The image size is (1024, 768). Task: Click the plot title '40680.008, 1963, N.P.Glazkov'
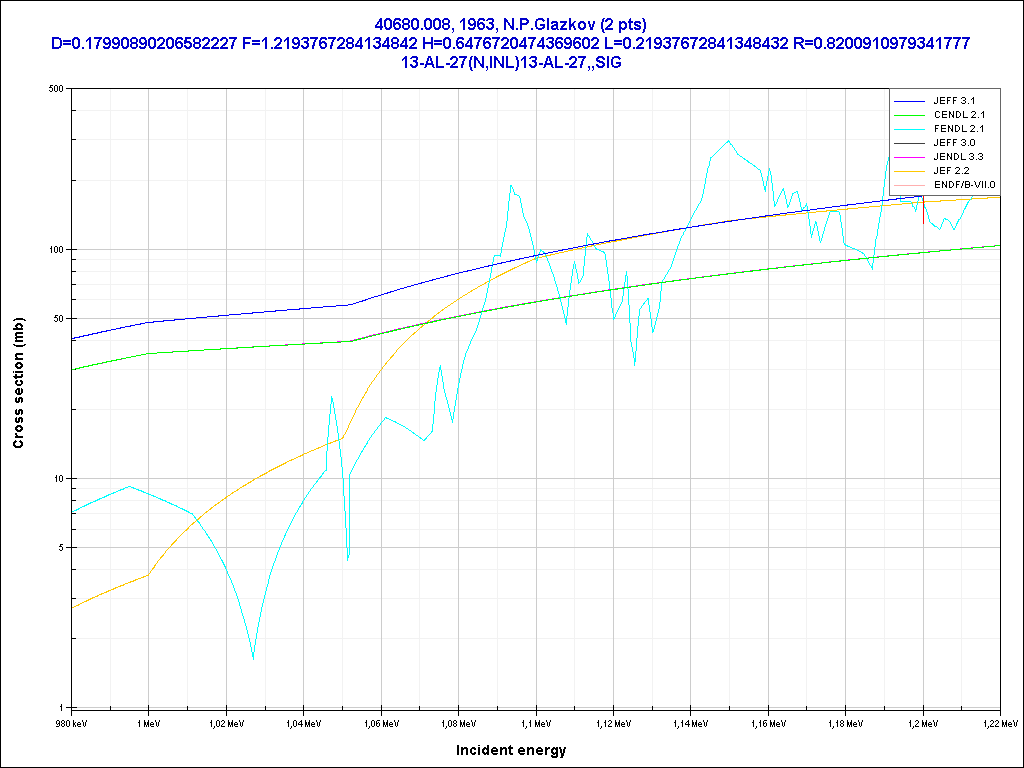click(x=511, y=23)
